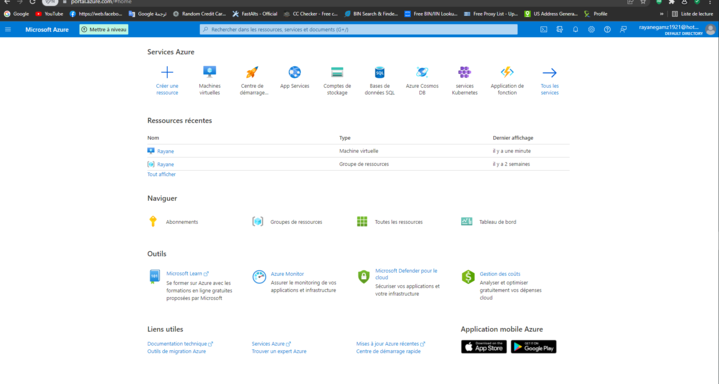Open Centre de démarrage rocket icon
The width and height of the screenshot is (719, 384).
coord(252,72)
